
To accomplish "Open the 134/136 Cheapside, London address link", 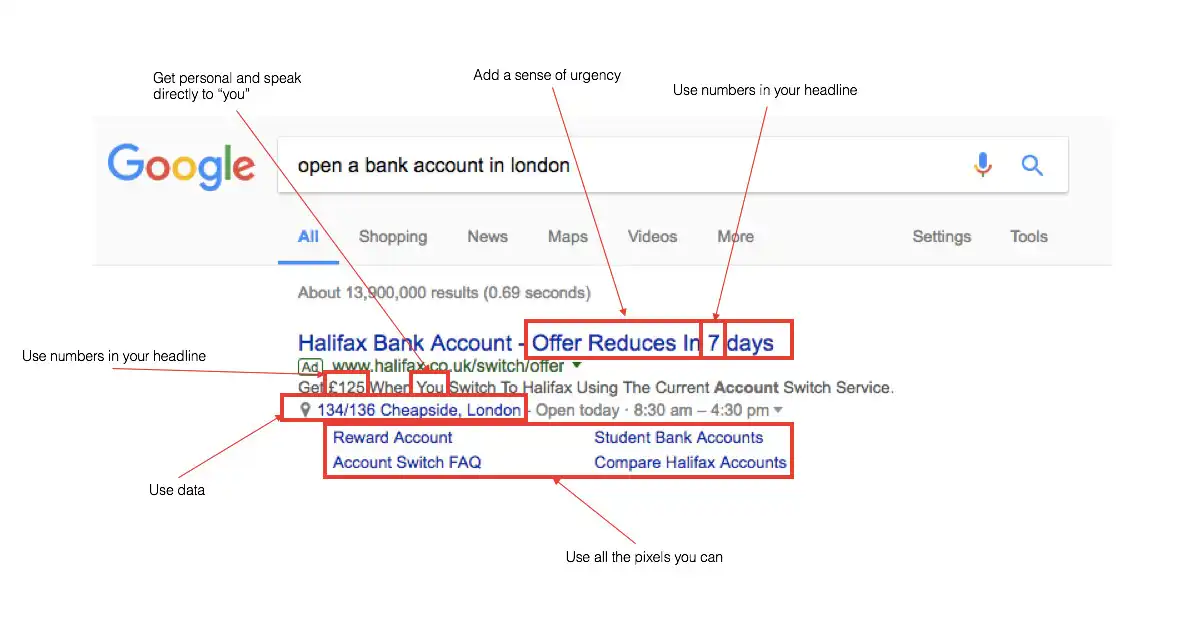I will click(419, 410).
